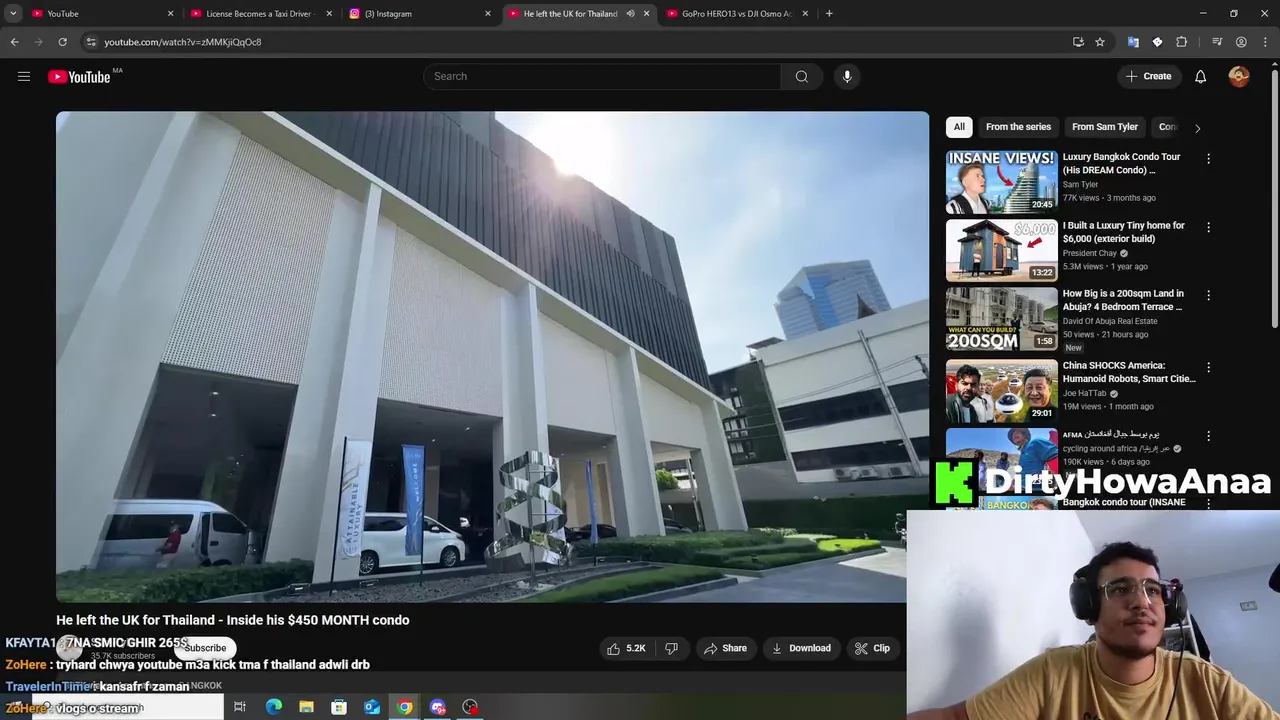The height and width of the screenshot is (720, 1280).
Task: Clip the video
Action: [872, 648]
